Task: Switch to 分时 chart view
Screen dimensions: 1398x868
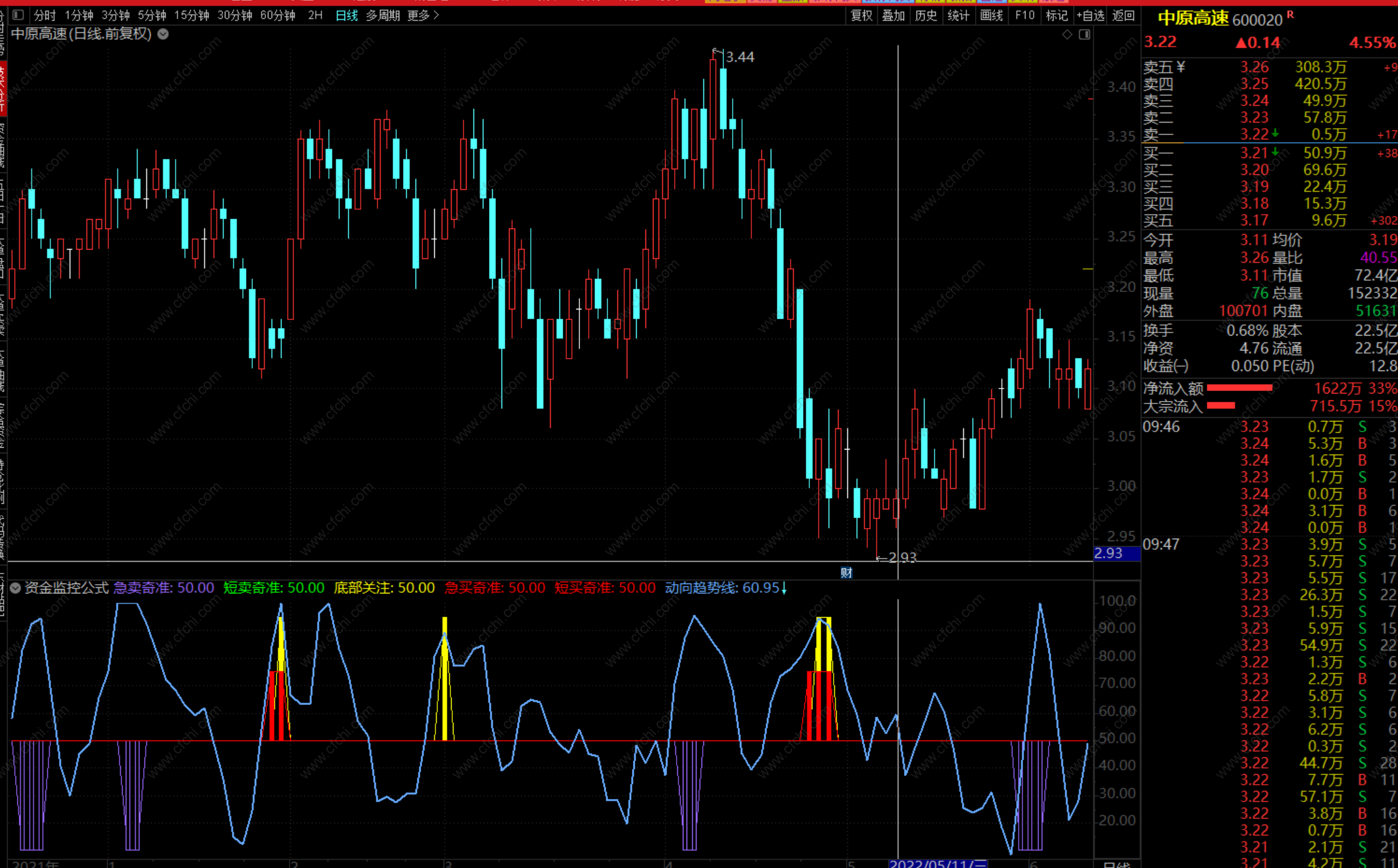Action: click(44, 15)
